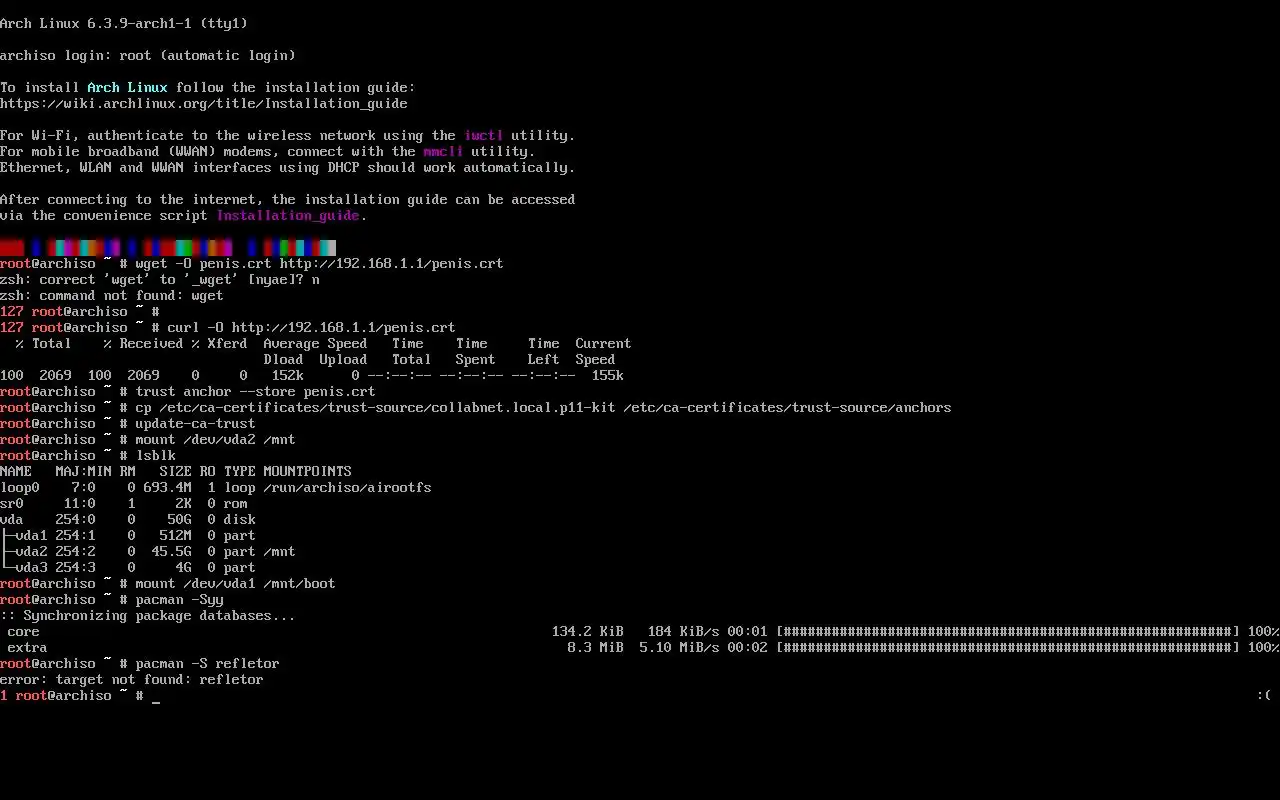The height and width of the screenshot is (800, 1280).
Task: Click the "core" database name
Action: [23, 631]
